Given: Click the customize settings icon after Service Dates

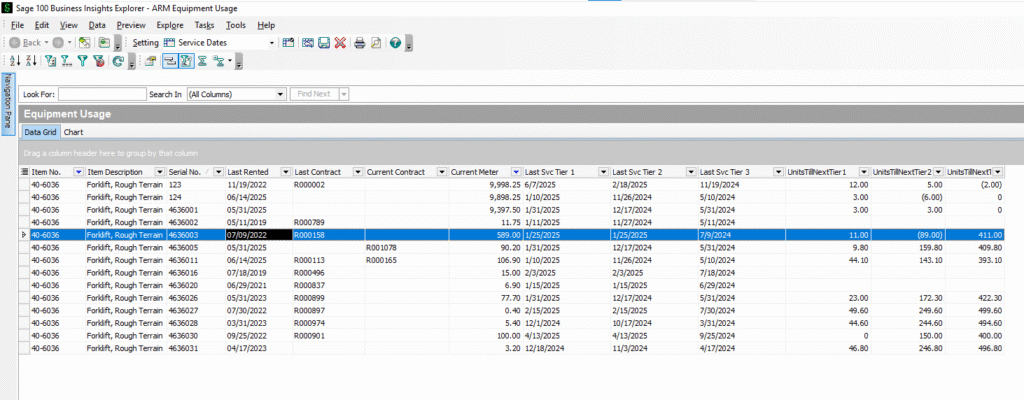Looking at the screenshot, I should [x=288, y=42].
